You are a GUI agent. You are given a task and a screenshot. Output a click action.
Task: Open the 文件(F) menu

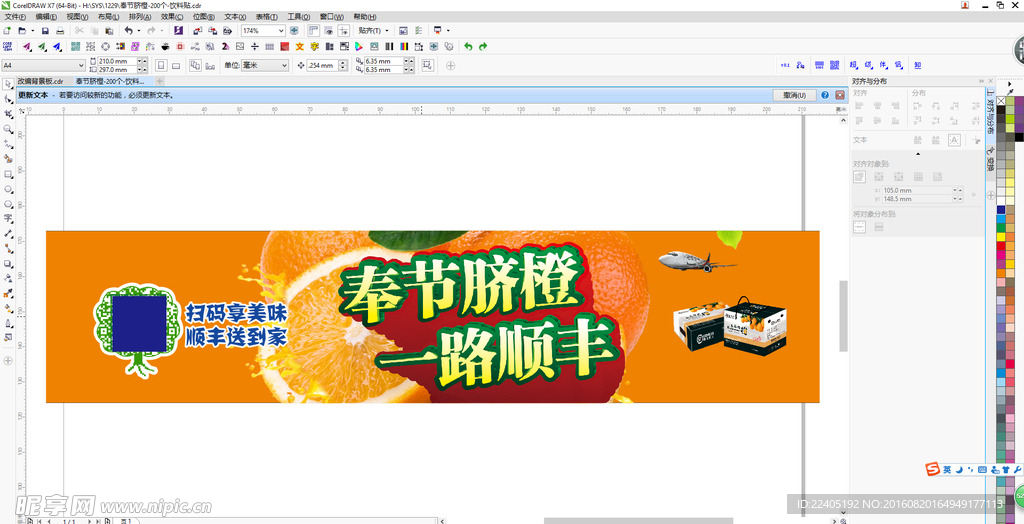(x=15, y=16)
